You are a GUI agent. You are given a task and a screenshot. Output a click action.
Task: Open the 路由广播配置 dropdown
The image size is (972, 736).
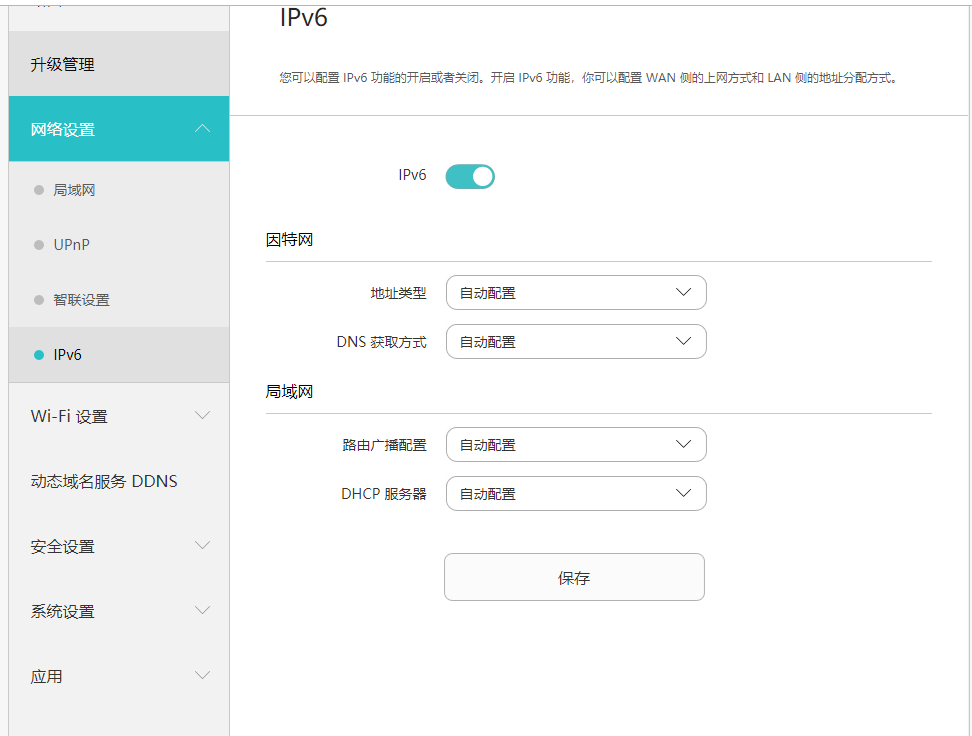[x=576, y=445]
